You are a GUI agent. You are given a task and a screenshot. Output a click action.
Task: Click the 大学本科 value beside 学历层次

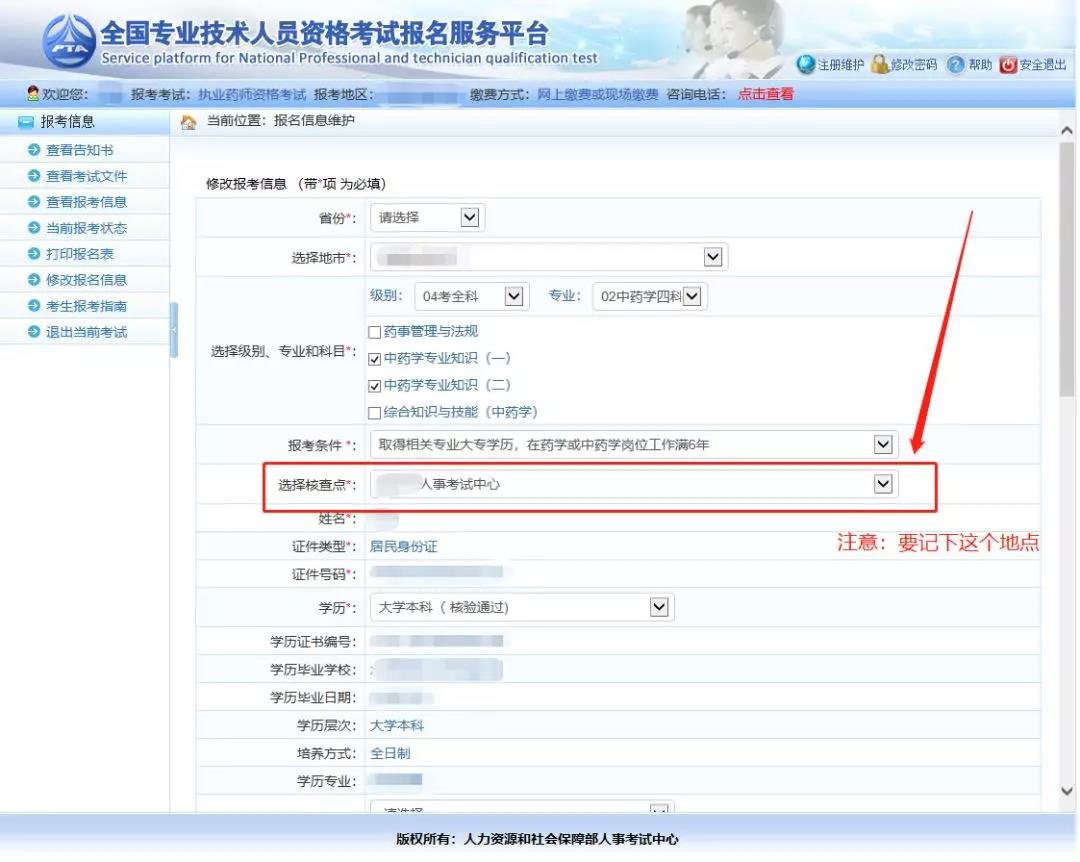pyautogui.click(x=397, y=726)
